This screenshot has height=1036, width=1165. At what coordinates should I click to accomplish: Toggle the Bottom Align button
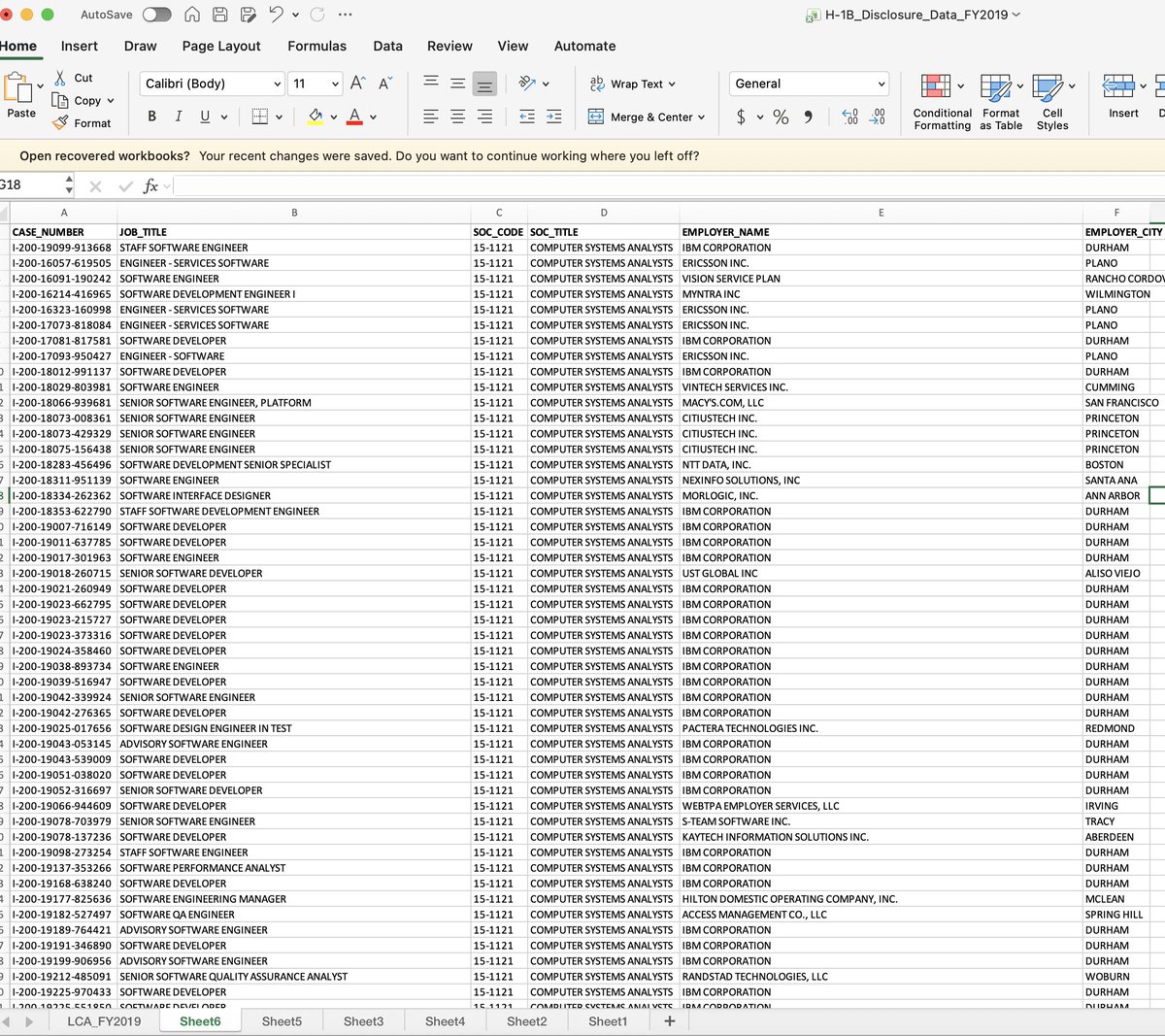[484, 84]
